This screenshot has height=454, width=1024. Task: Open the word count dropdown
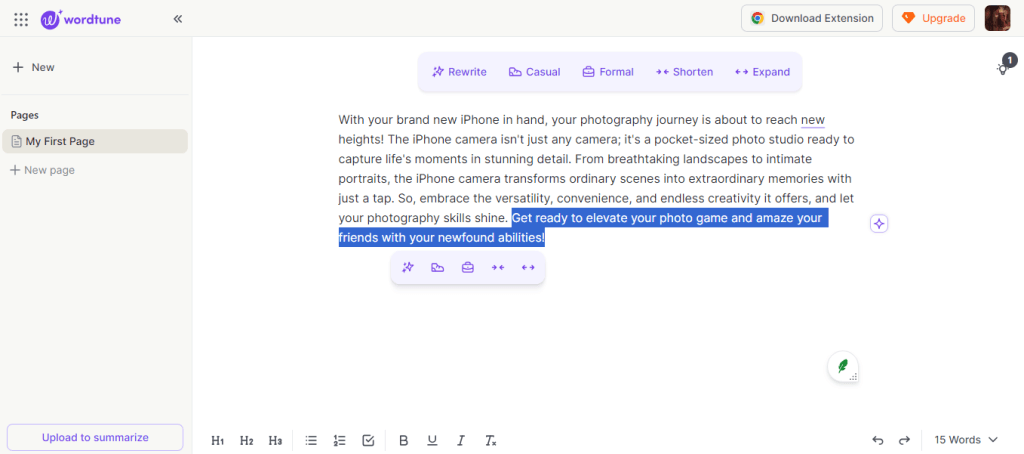[965, 440]
